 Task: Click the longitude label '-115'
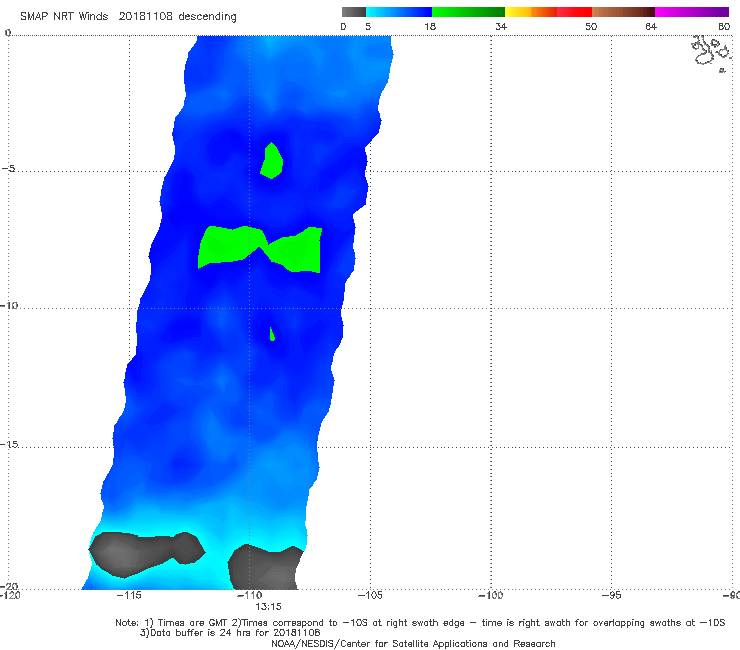tap(129, 595)
